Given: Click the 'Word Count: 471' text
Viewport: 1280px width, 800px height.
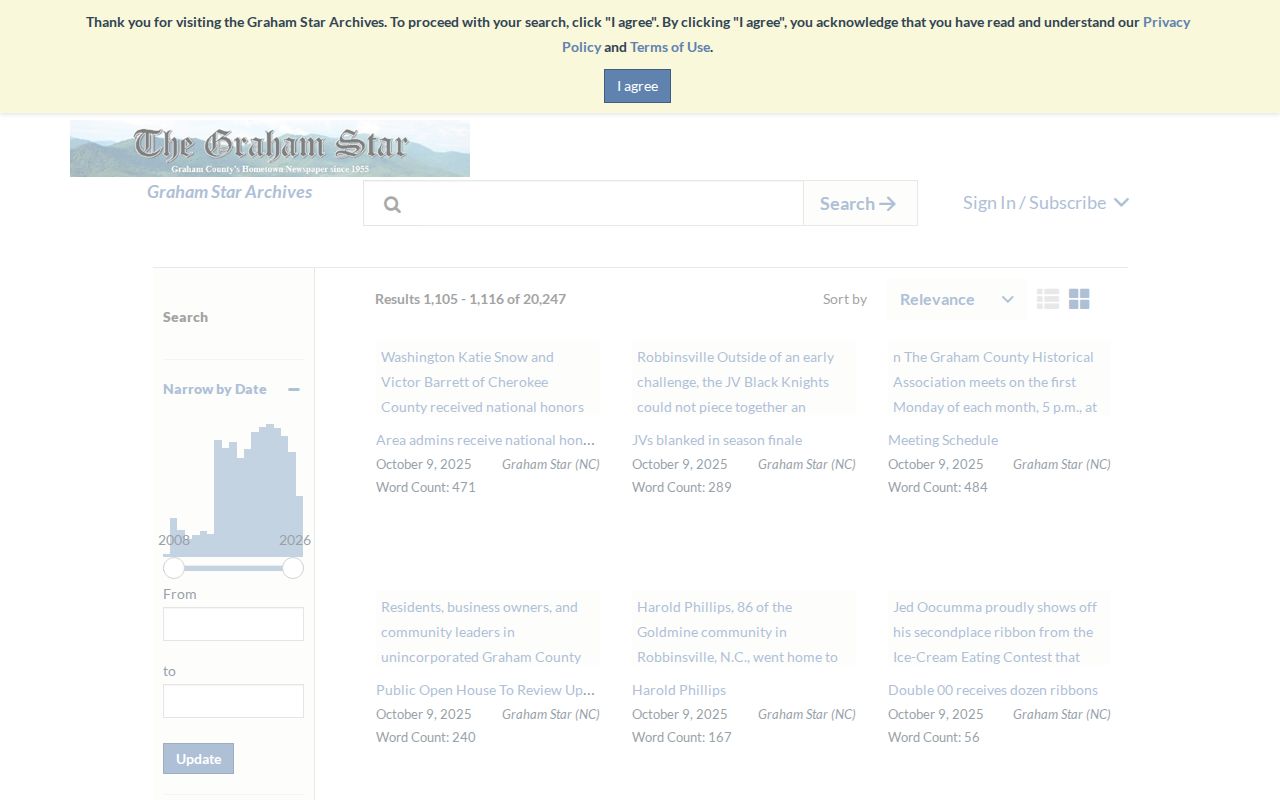Looking at the screenshot, I should coord(426,487).
